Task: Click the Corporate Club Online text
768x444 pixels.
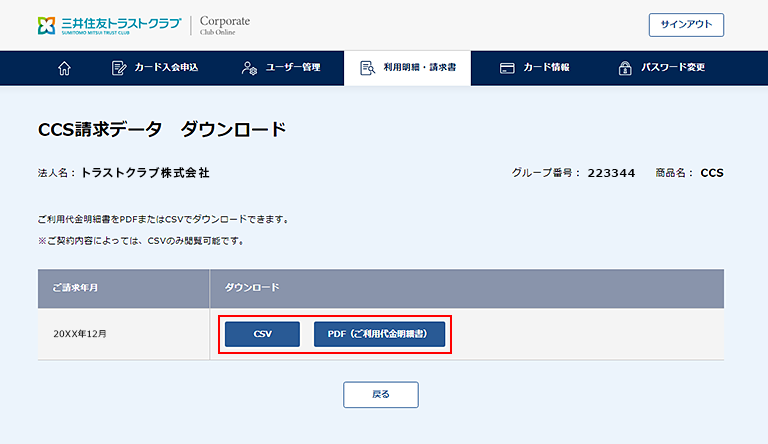Action: coord(225,25)
